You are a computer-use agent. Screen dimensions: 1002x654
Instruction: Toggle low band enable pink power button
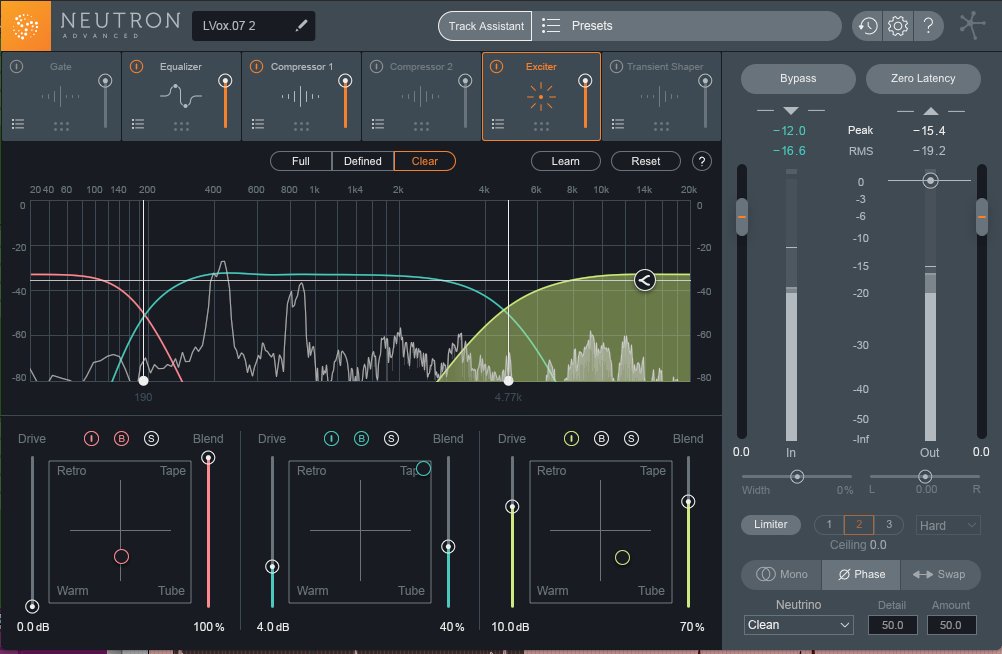(91, 439)
